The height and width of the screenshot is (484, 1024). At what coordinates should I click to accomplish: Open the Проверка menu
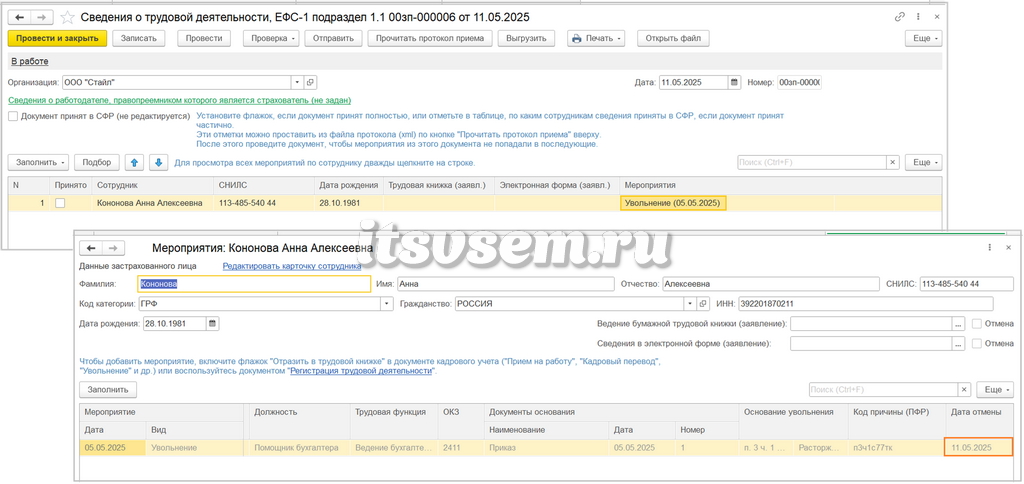[x=274, y=39]
